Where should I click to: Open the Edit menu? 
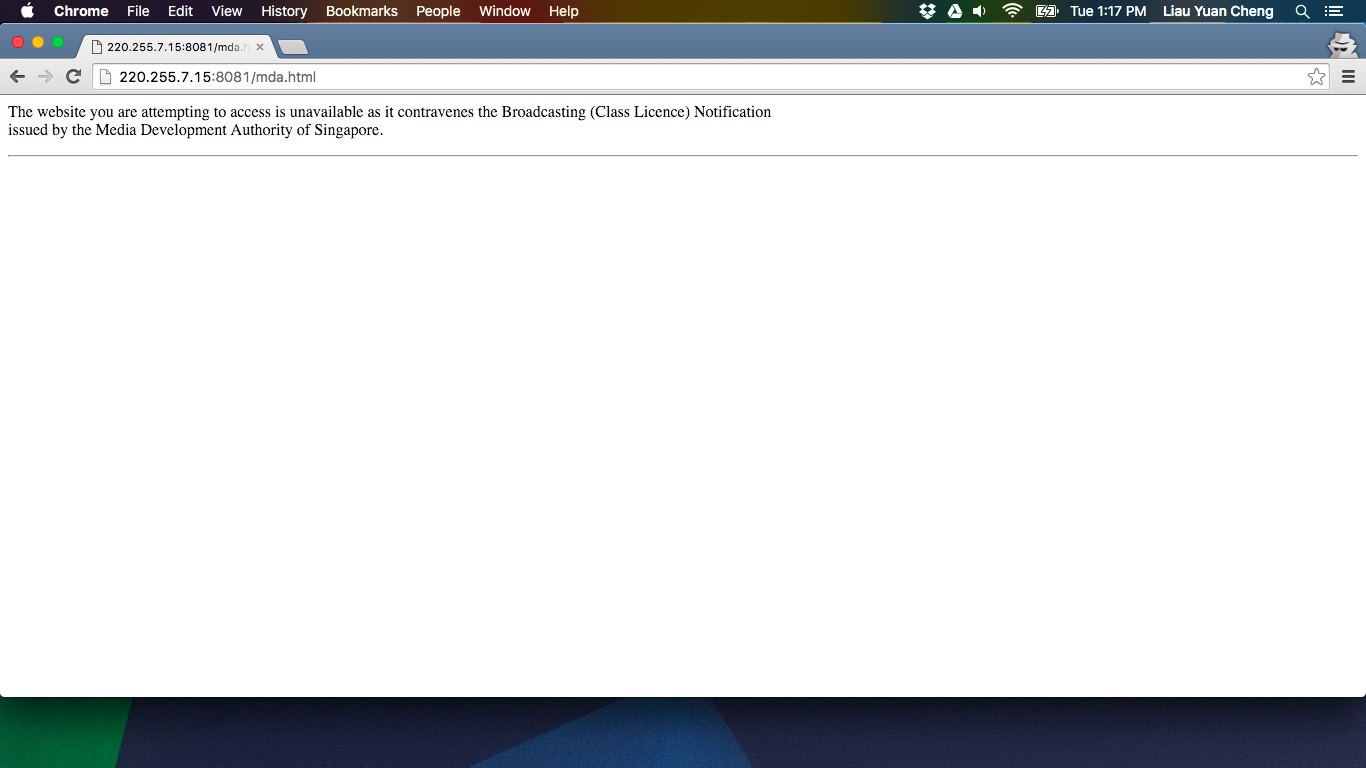pyautogui.click(x=180, y=11)
